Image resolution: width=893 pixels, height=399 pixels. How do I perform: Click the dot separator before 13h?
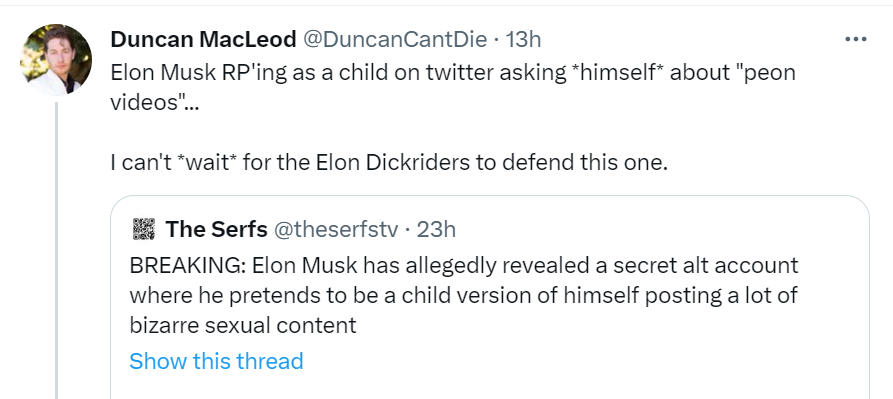(496, 40)
